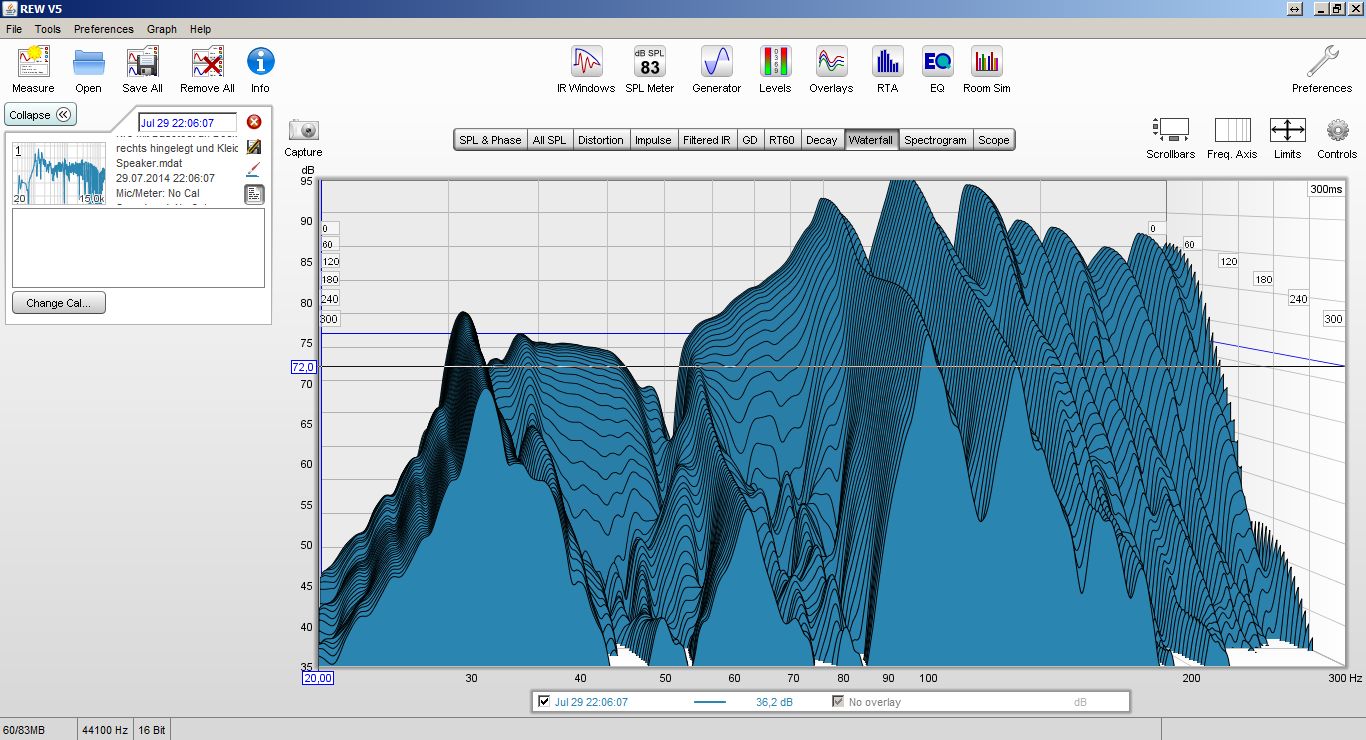Switch to the Filtered IR tab
1366x740 pixels.
(x=707, y=140)
